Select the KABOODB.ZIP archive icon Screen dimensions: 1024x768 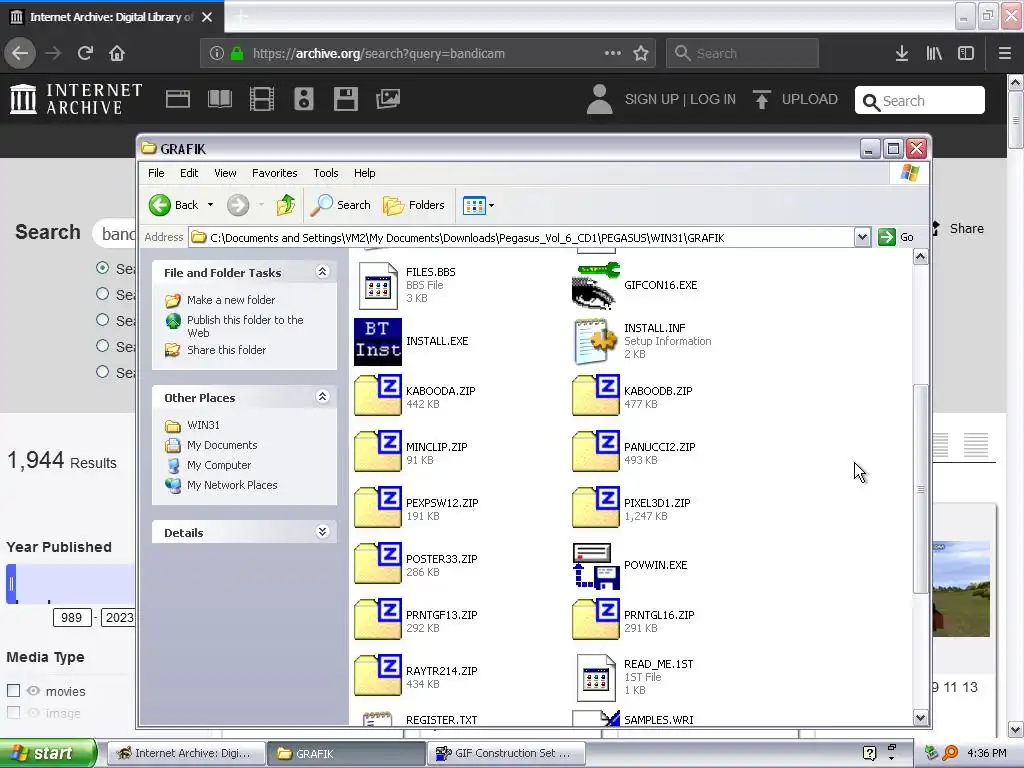(595, 396)
